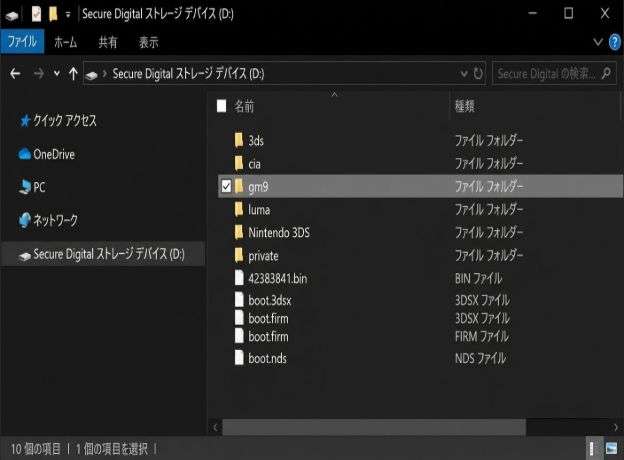Screen dimensions: 624x460
Task: Select the boot.3dsx file name
Action: click(270, 300)
